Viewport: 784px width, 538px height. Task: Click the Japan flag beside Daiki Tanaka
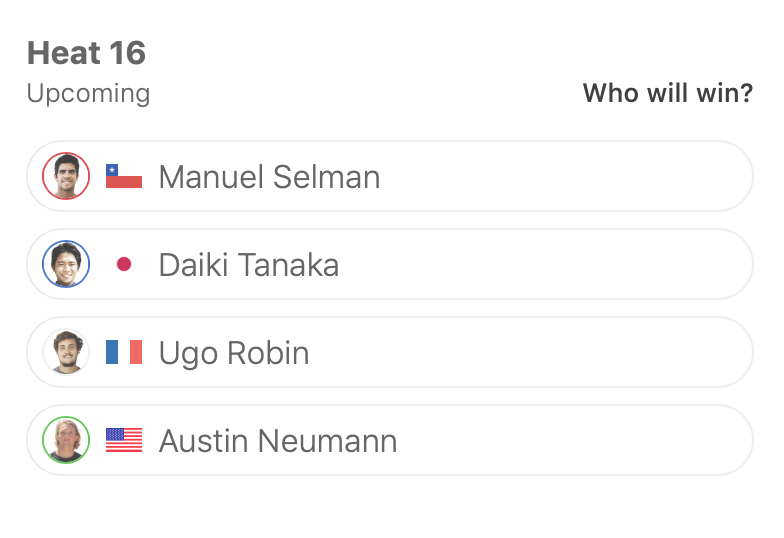tap(124, 265)
